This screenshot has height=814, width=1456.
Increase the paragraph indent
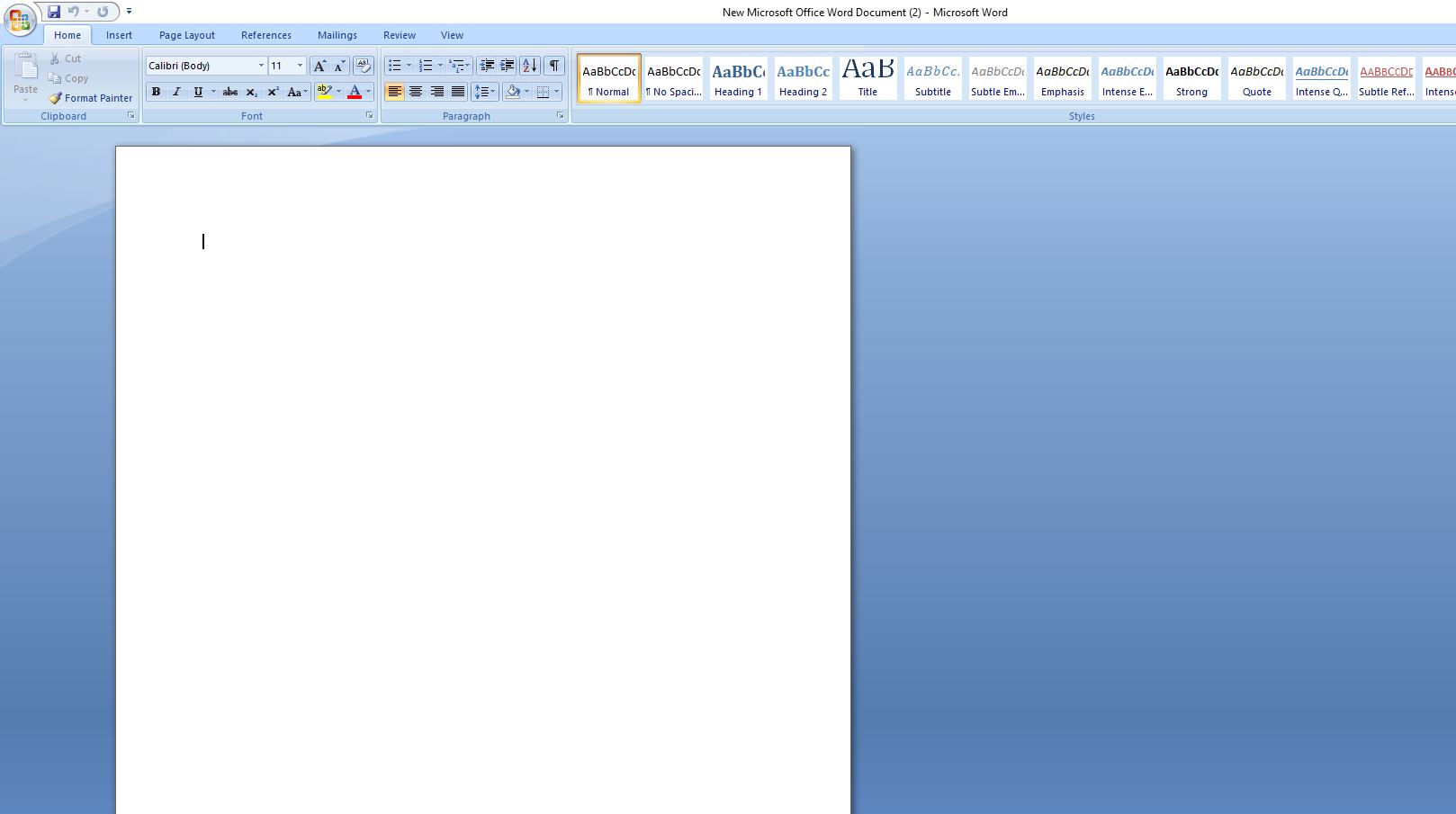click(508, 66)
